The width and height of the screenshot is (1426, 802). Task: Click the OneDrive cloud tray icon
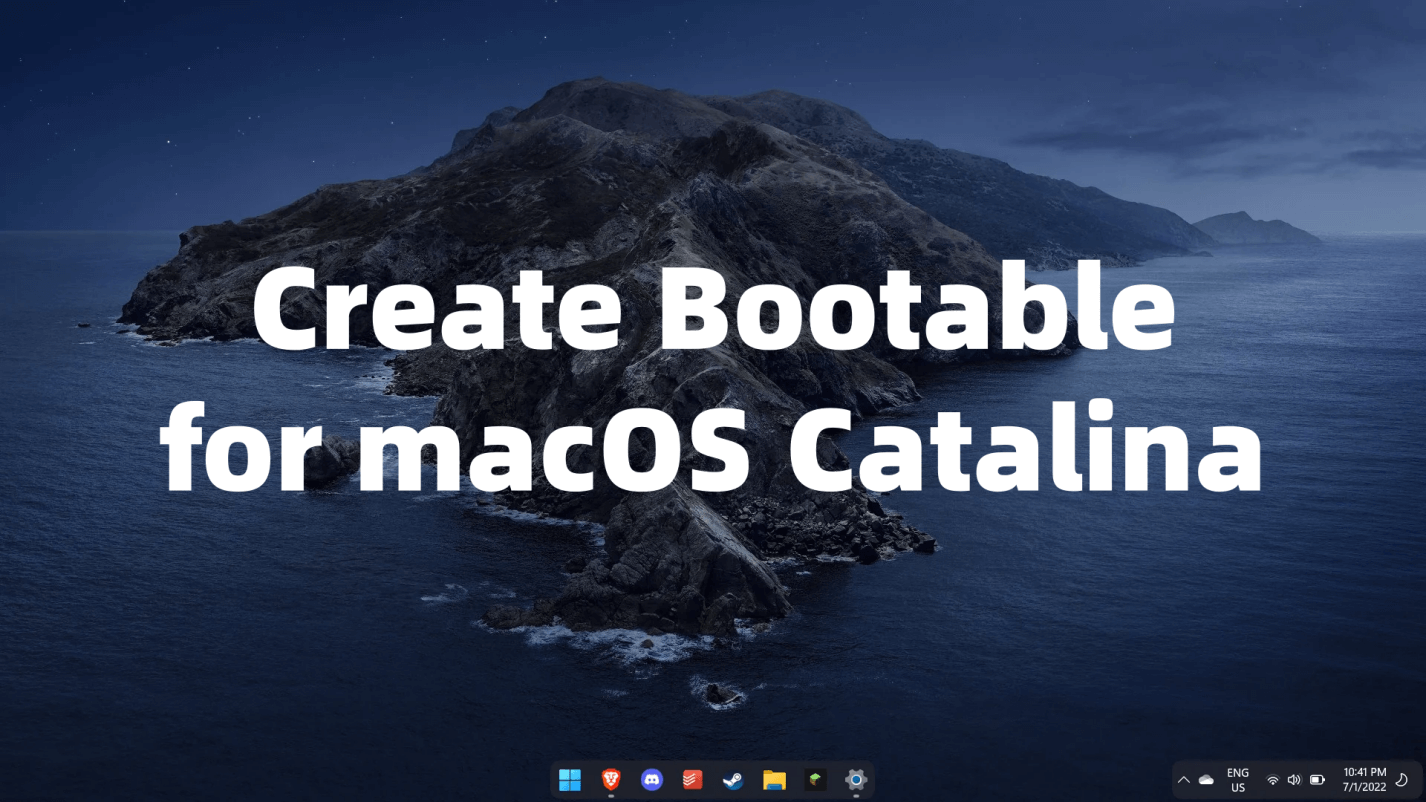(x=1206, y=780)
